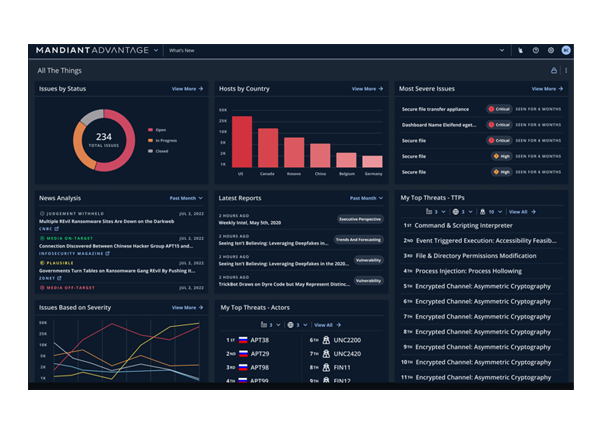Image resolution: width=600 pixels, height=421 pixels.
Task: Open the TTPs actor count 10 dropdown chevron
Action: [500, 212]
